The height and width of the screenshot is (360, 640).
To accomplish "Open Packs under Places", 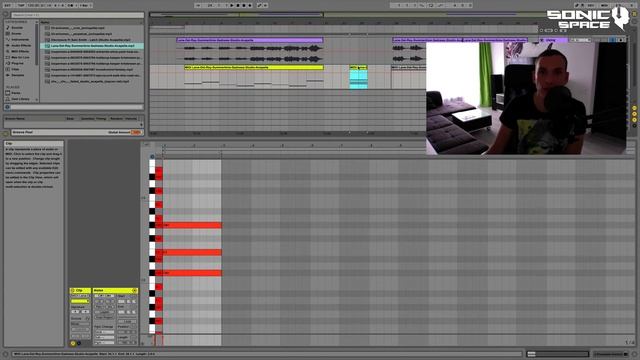I will point(16,93).
